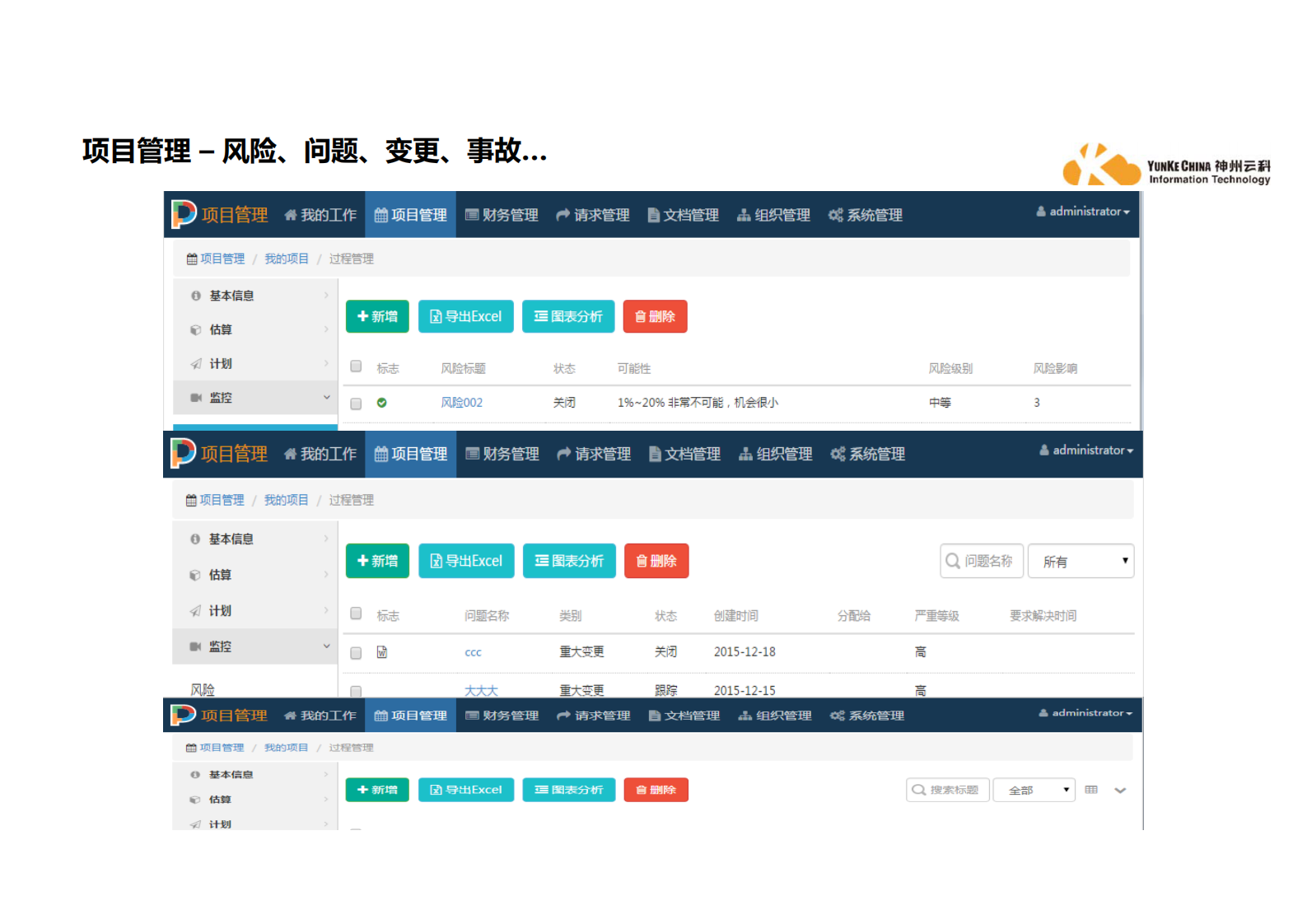Viewport: 1307px width, 924px height.
Task: Click 基本信息 info icon in the middle screenshot
Action: click(195, 539)
